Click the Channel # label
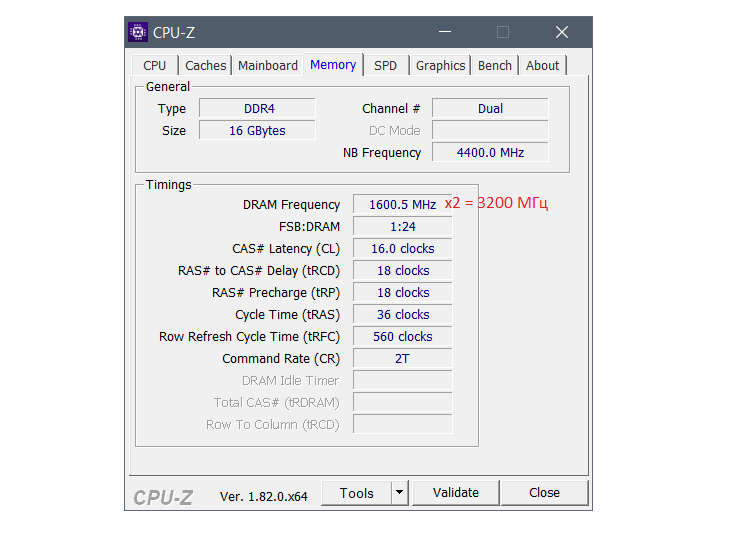735x536 pixels. (391, 108)
